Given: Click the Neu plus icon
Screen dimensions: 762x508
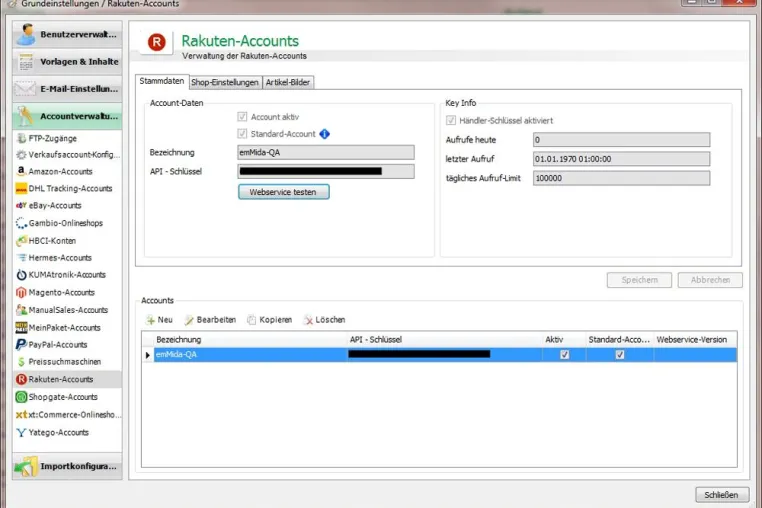Looking at the screenshot, I should pos(151,320).
